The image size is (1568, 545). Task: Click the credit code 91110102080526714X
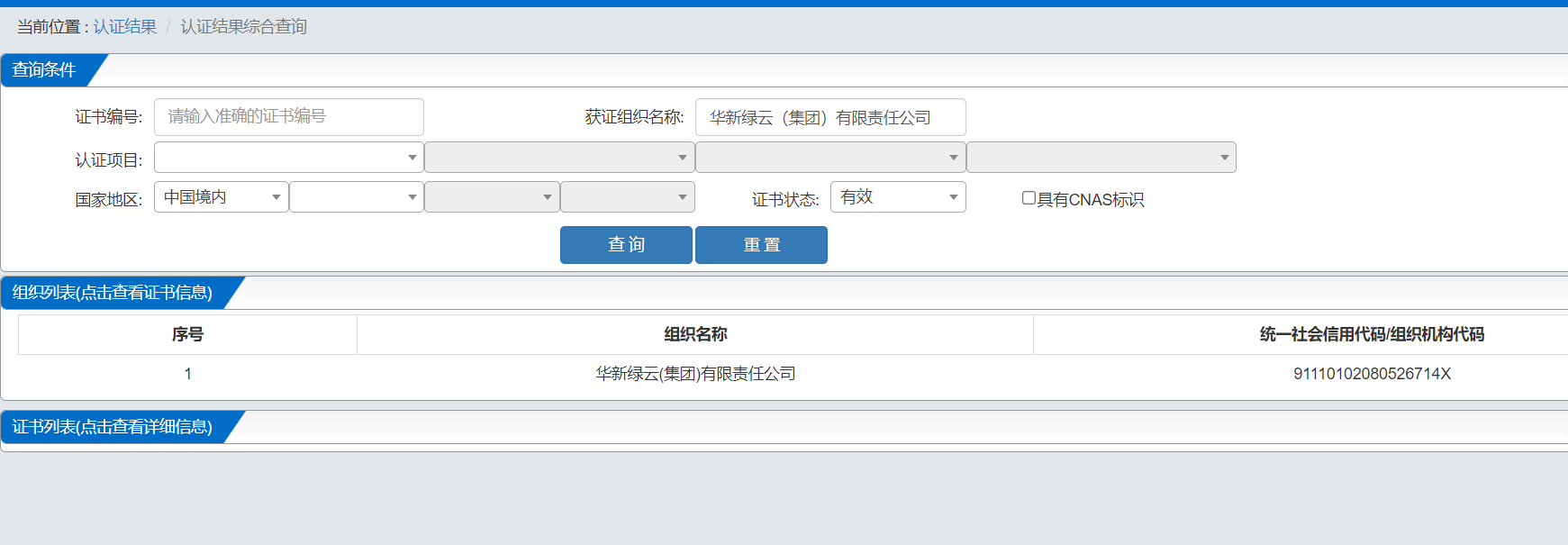click(x=1372, y=374)
